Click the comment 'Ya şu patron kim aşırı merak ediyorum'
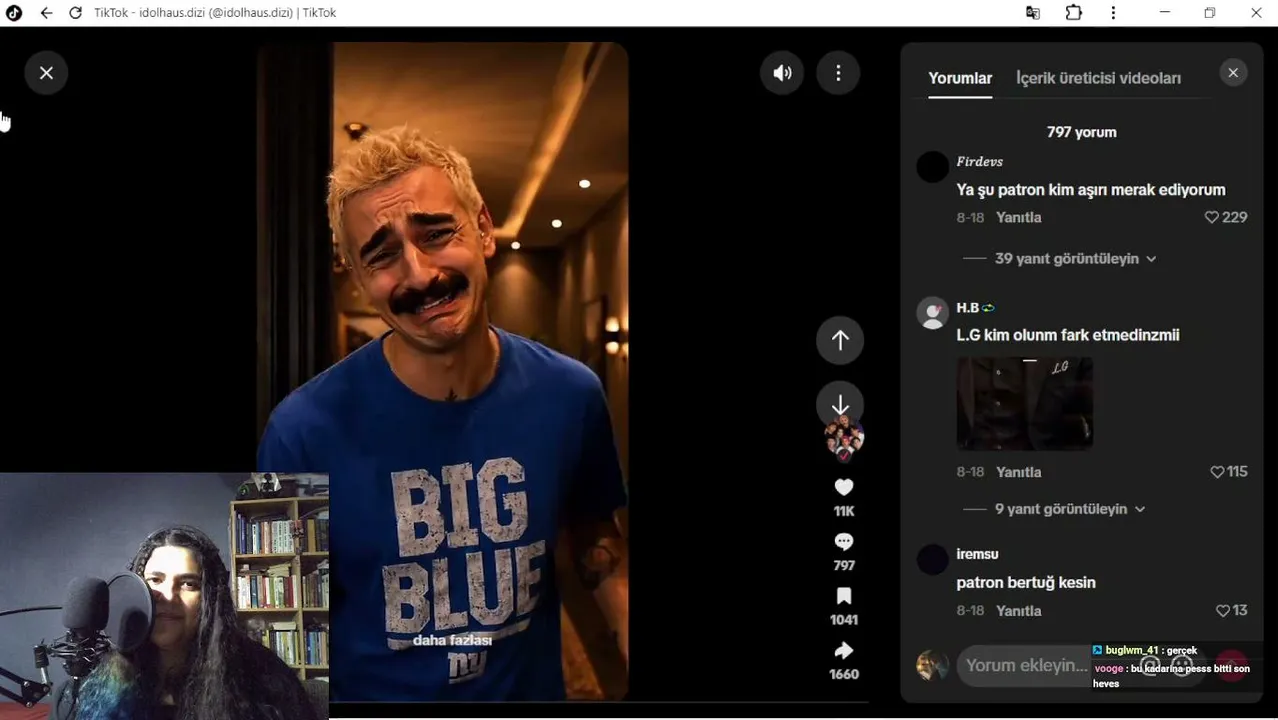 (1090, 189)
